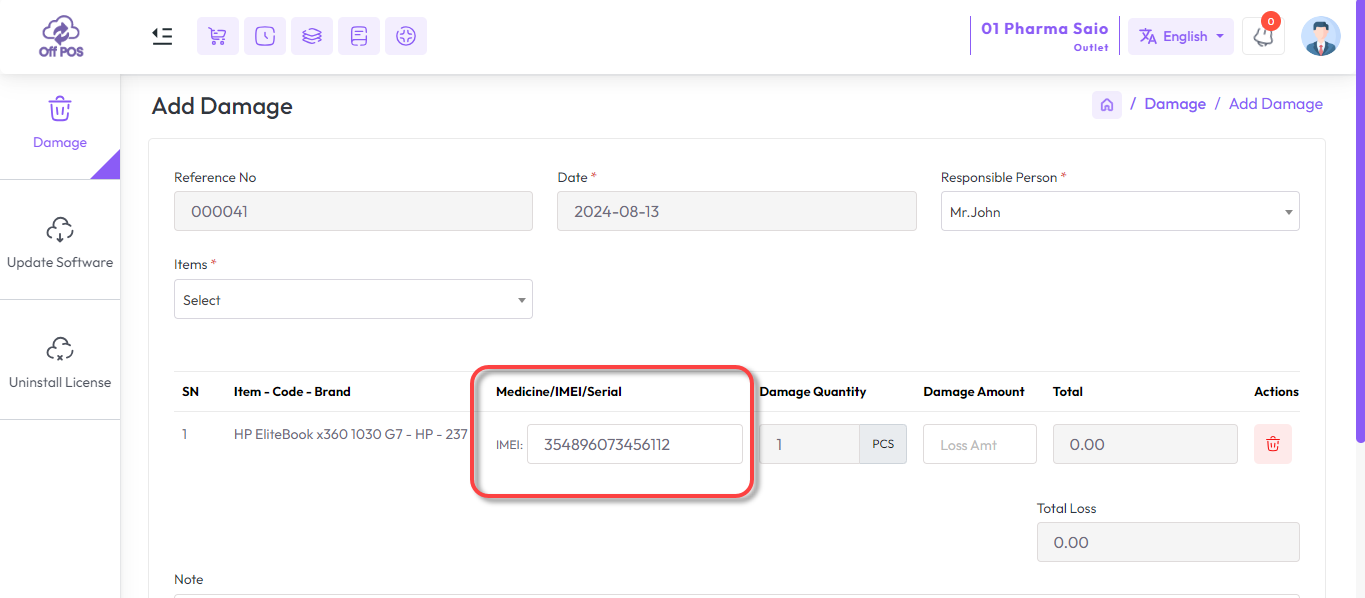This screenshot has height=598, width=1365.
Task: Click the Off POS logo
Action: [61, 36]
